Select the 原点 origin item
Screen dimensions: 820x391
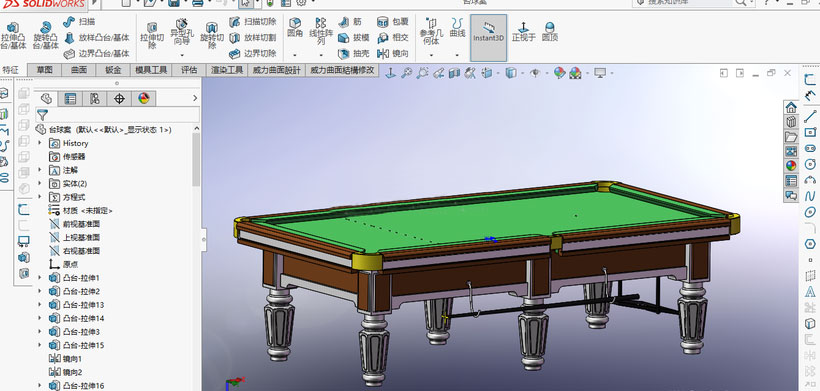[64, 264]
